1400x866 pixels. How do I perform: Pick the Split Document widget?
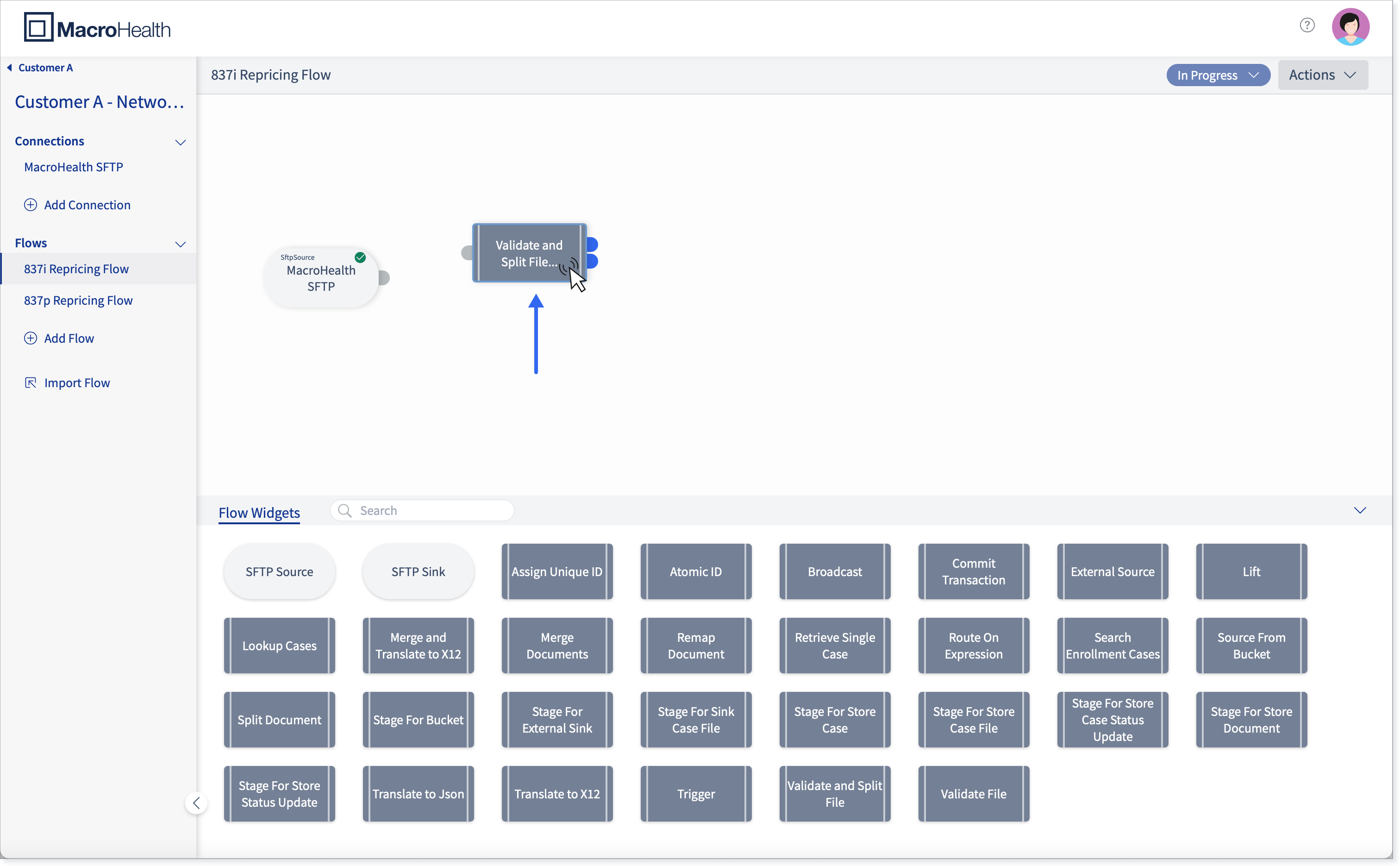(x=280, y=719)
